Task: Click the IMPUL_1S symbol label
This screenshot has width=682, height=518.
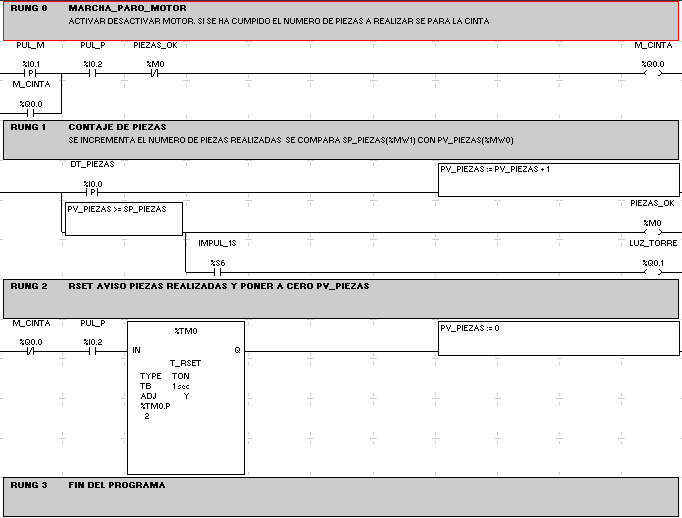Action: [217, 243]
